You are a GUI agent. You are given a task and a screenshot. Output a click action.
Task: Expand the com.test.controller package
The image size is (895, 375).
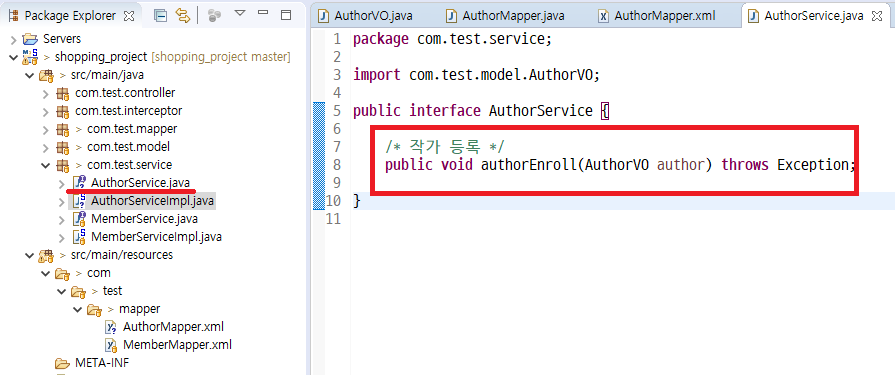click(46, 93)
